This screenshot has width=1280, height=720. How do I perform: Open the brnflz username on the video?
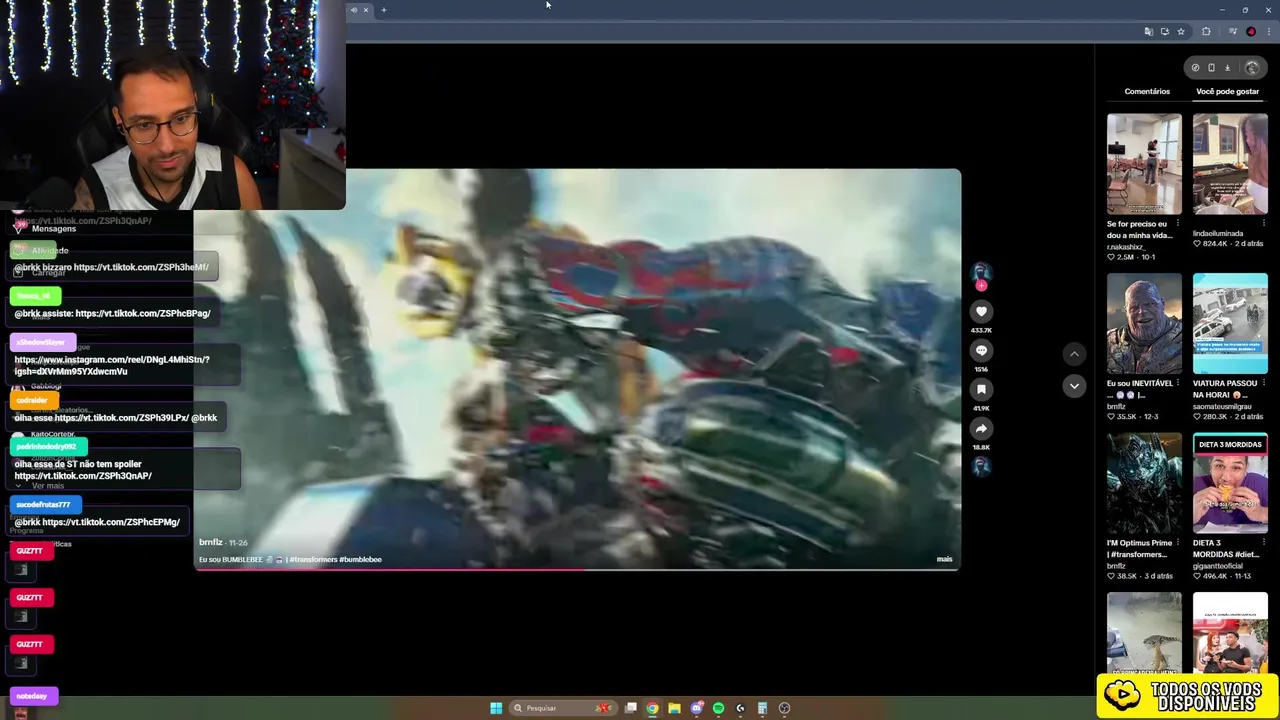210,542
